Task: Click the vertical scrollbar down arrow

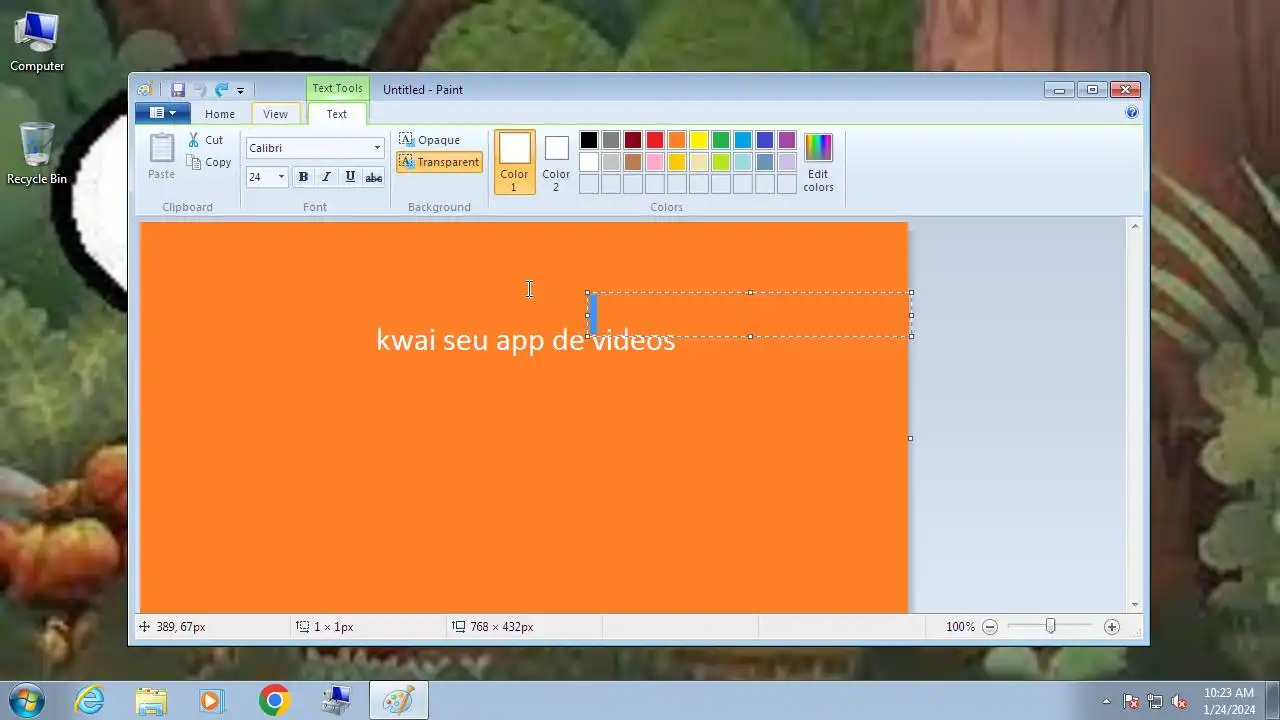Action: point(1134,605)
